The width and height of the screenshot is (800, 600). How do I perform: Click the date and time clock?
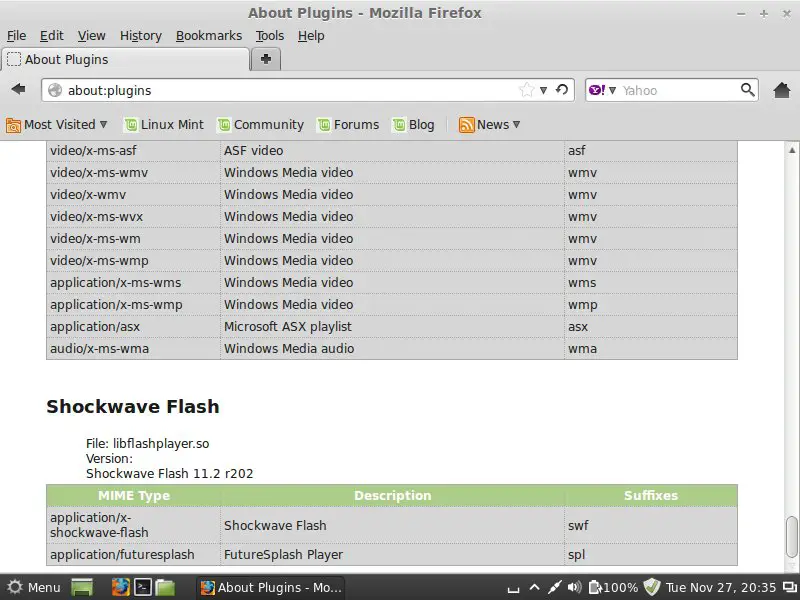point(721,587)
